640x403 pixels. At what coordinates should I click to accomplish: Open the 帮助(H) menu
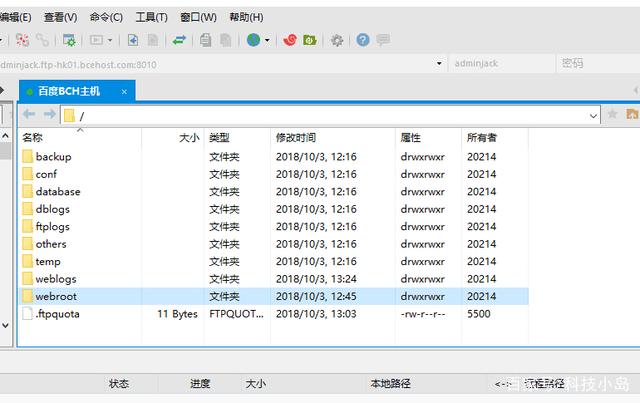click(x=246, y=17)
